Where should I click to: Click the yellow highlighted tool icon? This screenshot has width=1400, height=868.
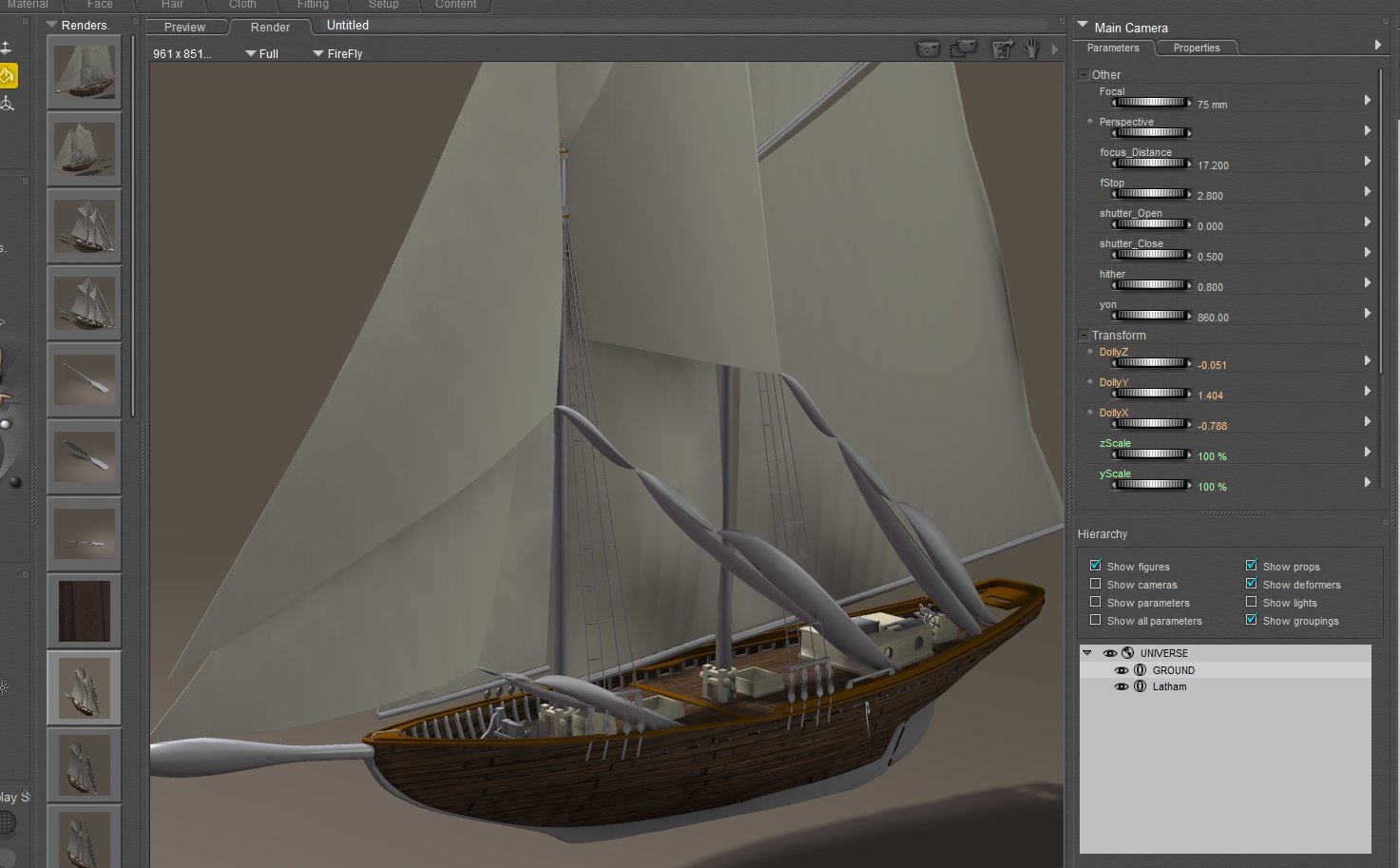8,75
